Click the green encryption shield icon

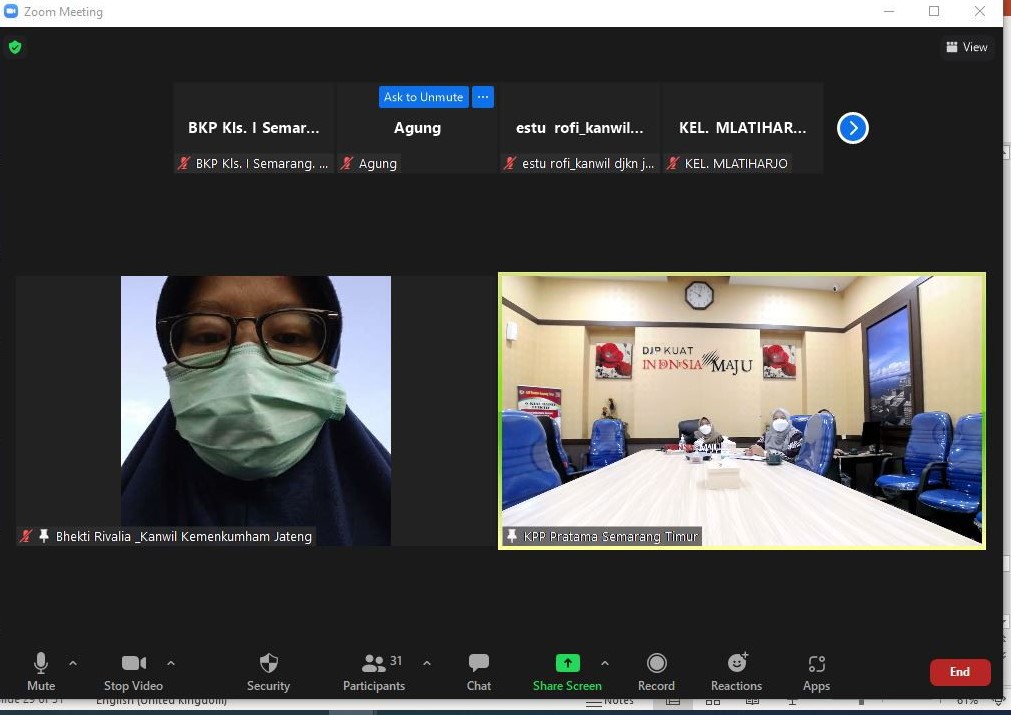[15, 47]
